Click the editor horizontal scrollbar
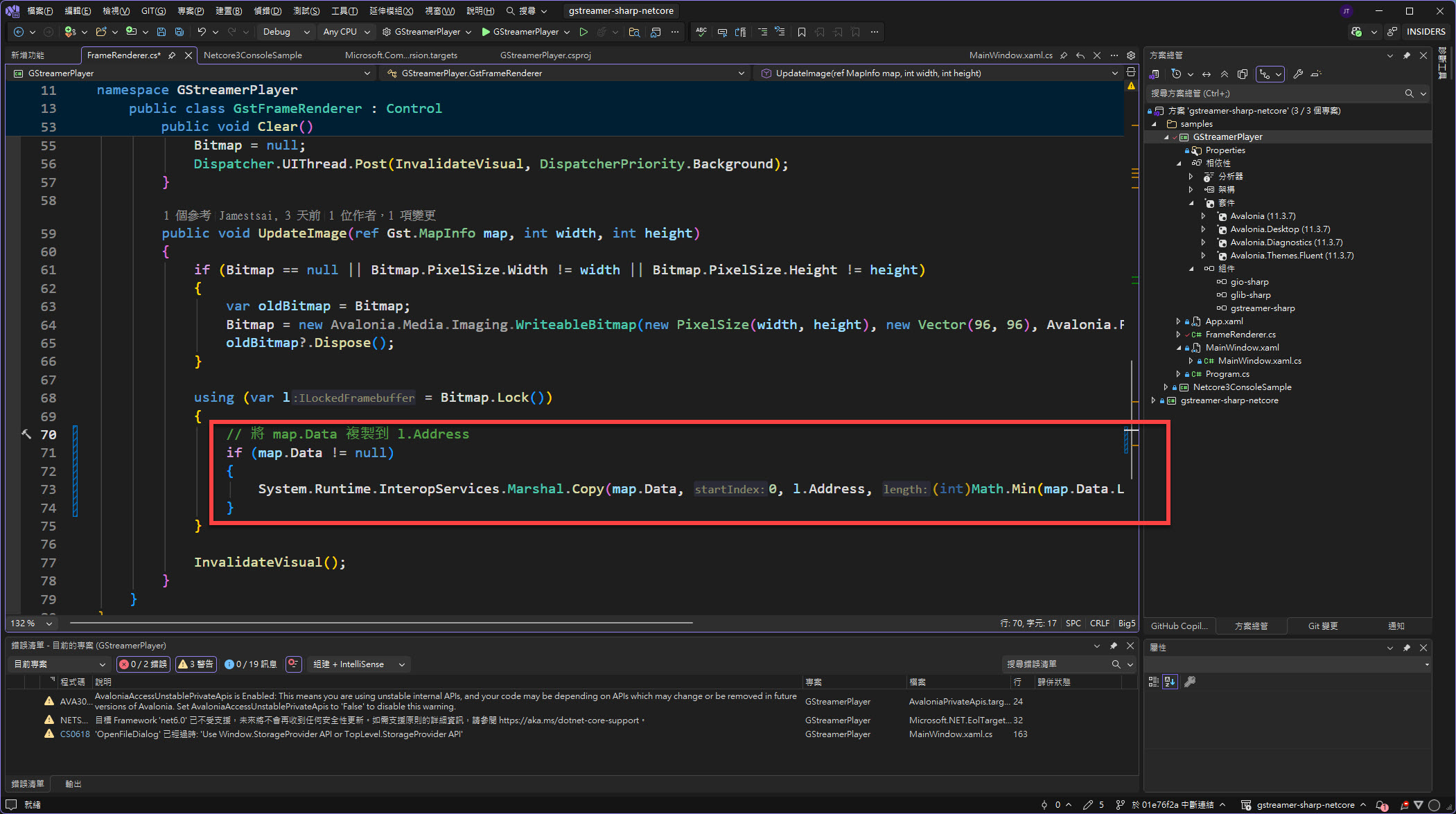1456x814 pixels. 381,623
